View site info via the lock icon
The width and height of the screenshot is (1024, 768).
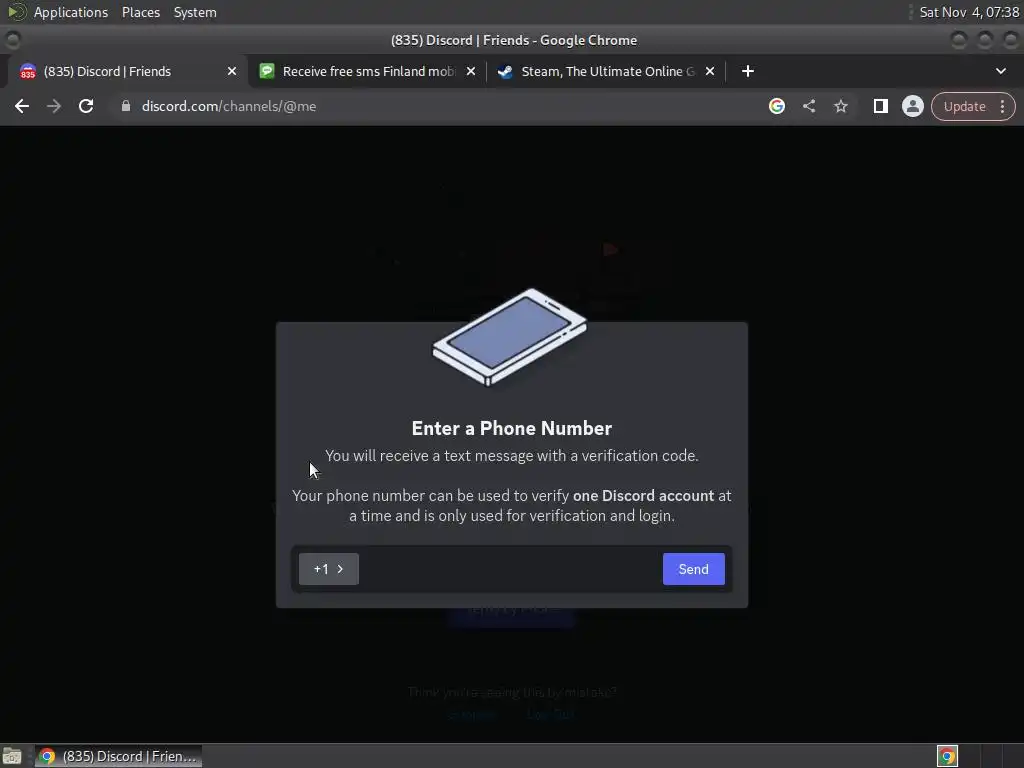tap(126, 106)
